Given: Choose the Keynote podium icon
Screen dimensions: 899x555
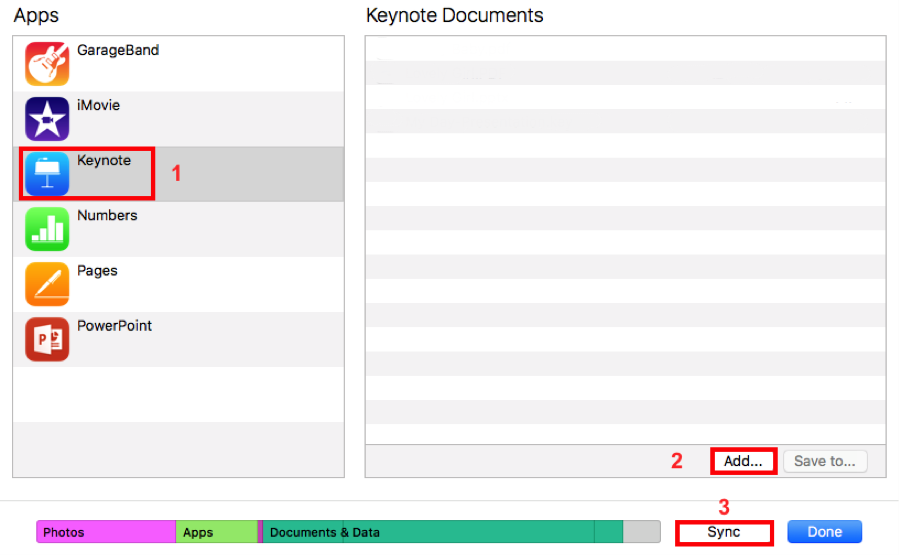Looking at the screenshot, I should click(47, 174).
